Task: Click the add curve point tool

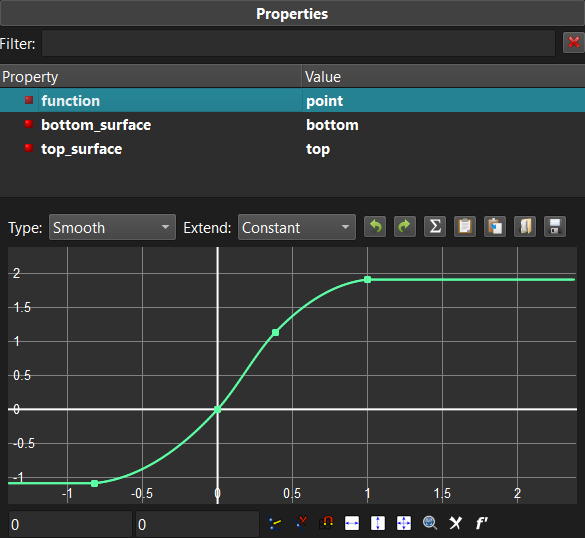Action: click(x=275, y=523)
